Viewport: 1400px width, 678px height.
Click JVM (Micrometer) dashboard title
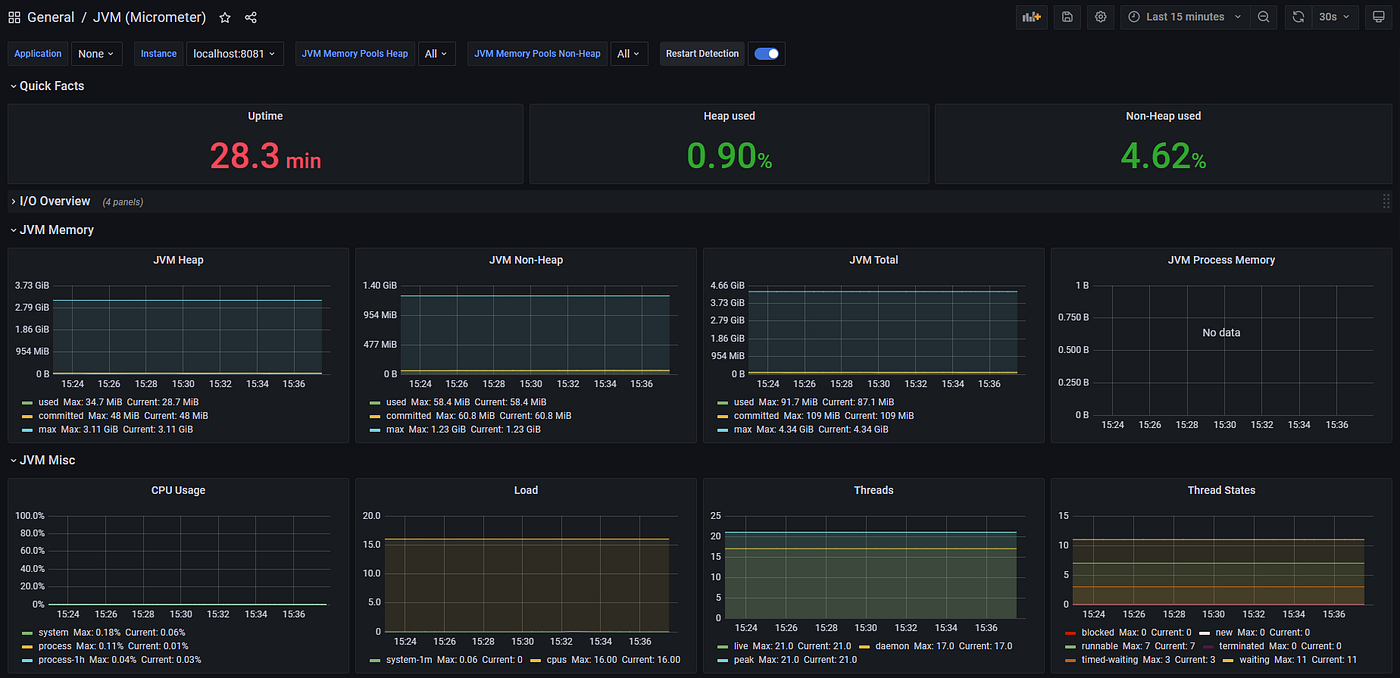[x=150, y=17]
